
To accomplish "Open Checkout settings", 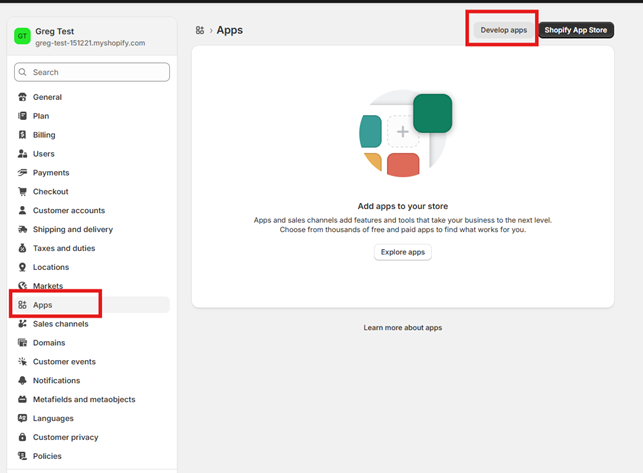I will tap(92, 192).
